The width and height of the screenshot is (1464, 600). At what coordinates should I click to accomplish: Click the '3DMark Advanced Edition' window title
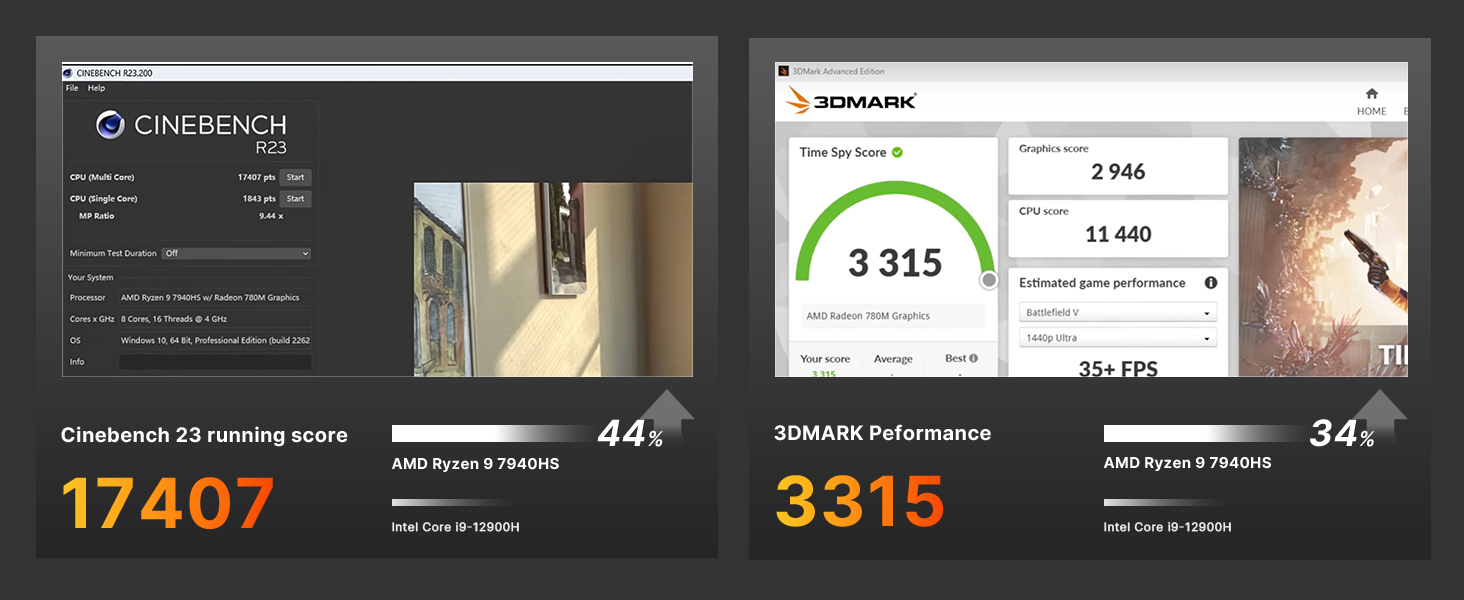838,72
